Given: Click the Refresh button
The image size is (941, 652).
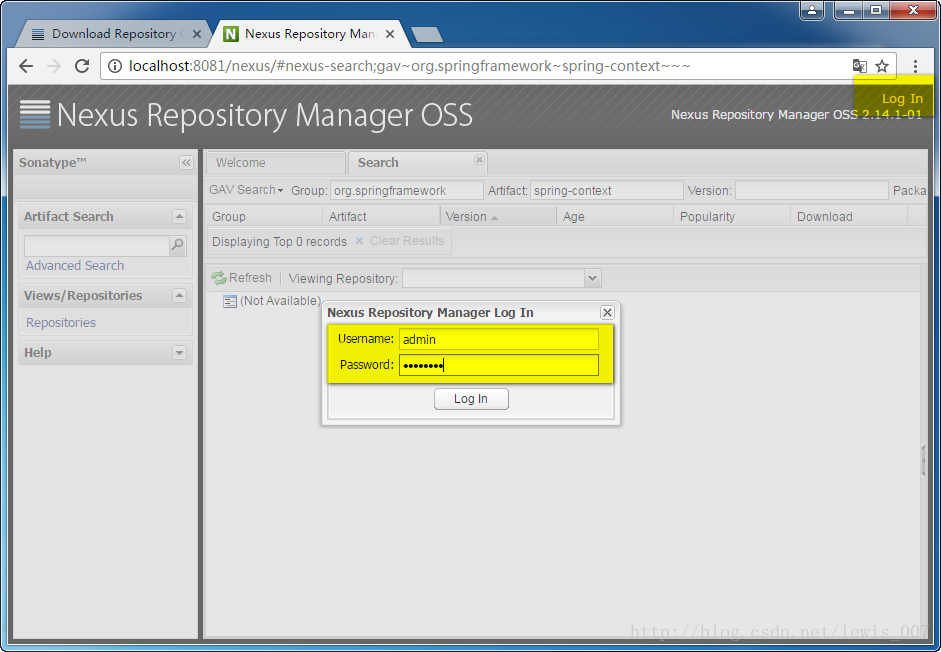Looking at the screenshot, I should point(241,278).
